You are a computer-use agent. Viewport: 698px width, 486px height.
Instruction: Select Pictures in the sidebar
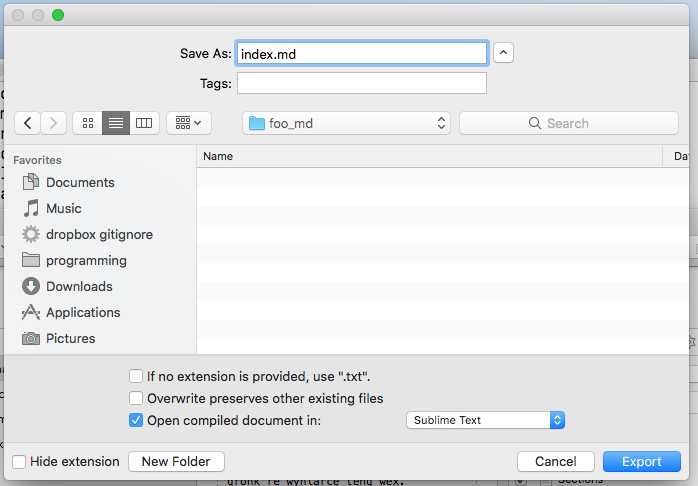70,338
